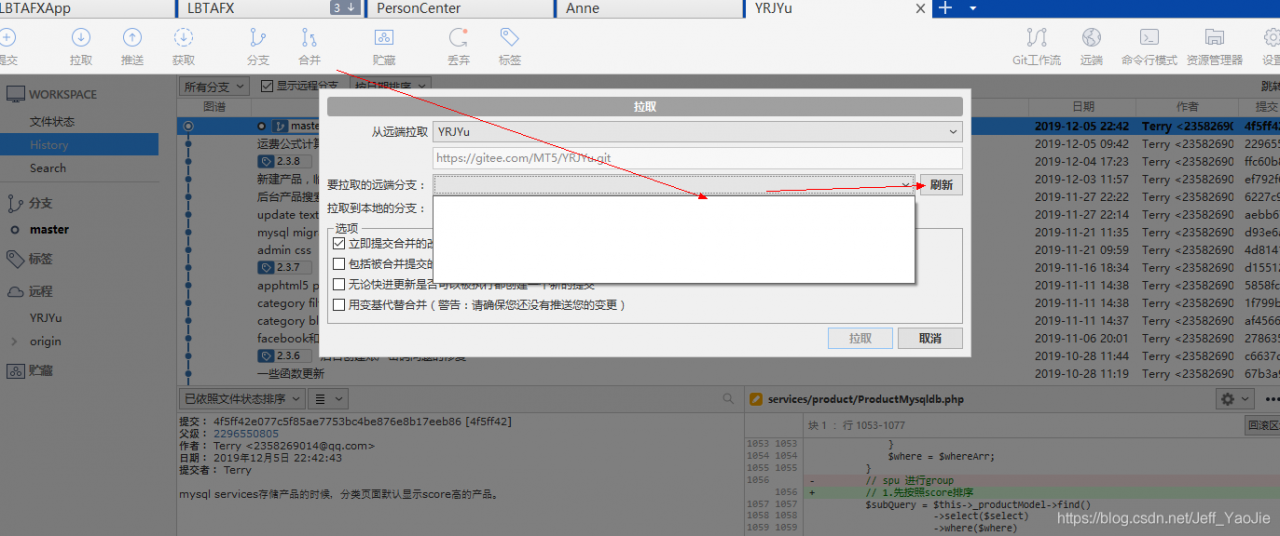This screenshot has height=536, width=1280.
Task: Click the pending pulls badge on LBTAFX tab
Action: point(344,8)
